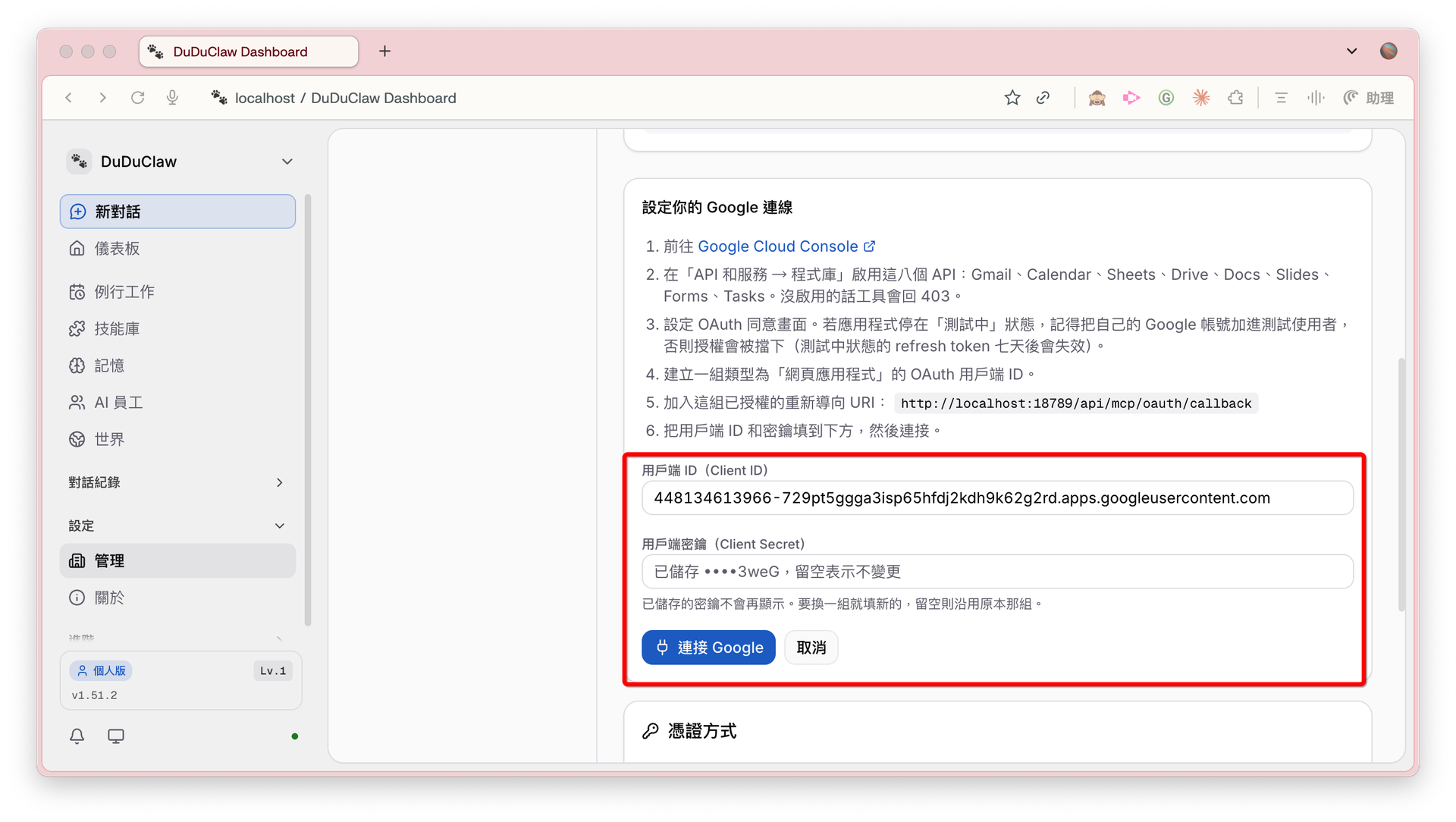This screenshot has height=822, width=1456.
Task: Open the green G Grammarly extension
Action: click(1166, 98)
